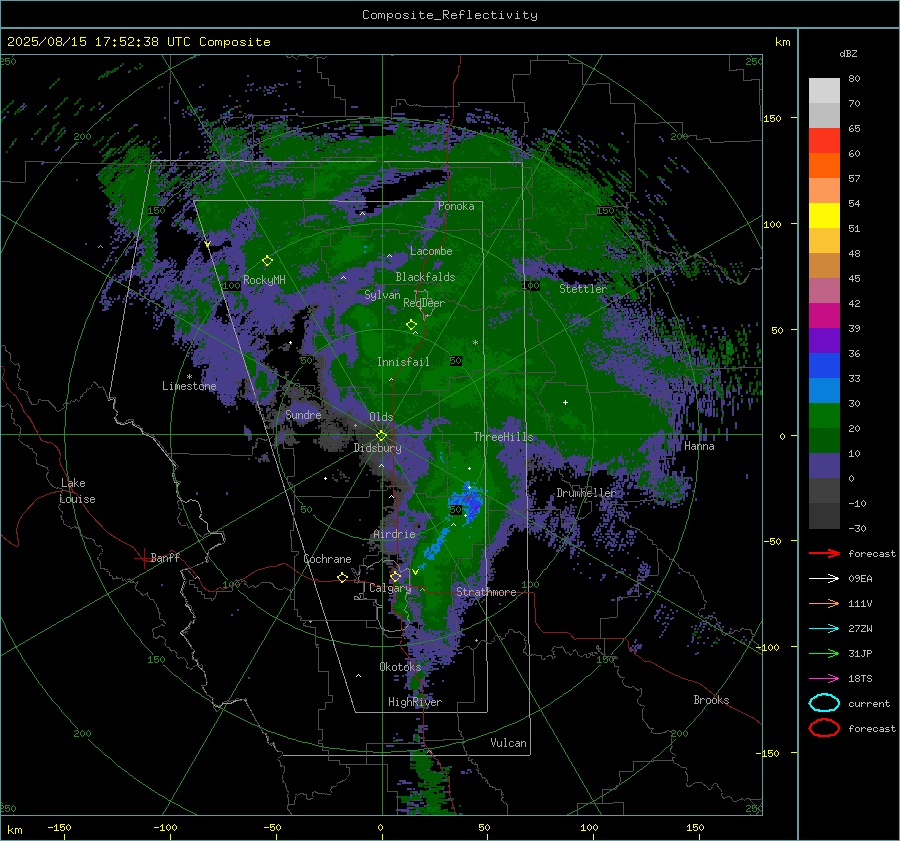Click the red forecast arrow in legend
The width and height of the screenshot is (900, 841).
click(824, 553)
